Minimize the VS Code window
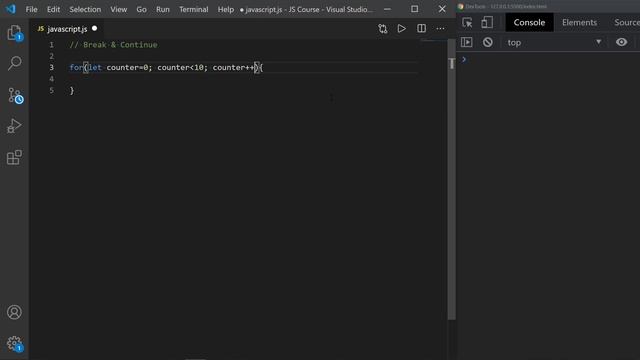 tap(387, 9)
